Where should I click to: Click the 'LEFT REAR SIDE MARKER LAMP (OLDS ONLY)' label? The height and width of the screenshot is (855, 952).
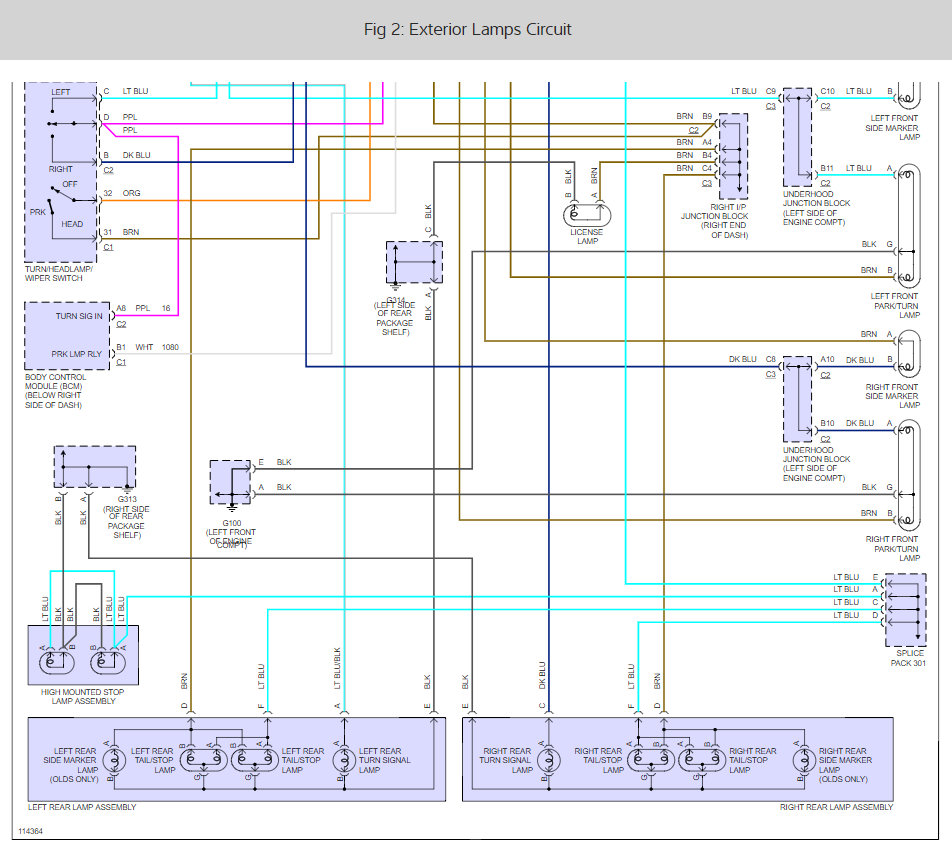coord(71,765)
